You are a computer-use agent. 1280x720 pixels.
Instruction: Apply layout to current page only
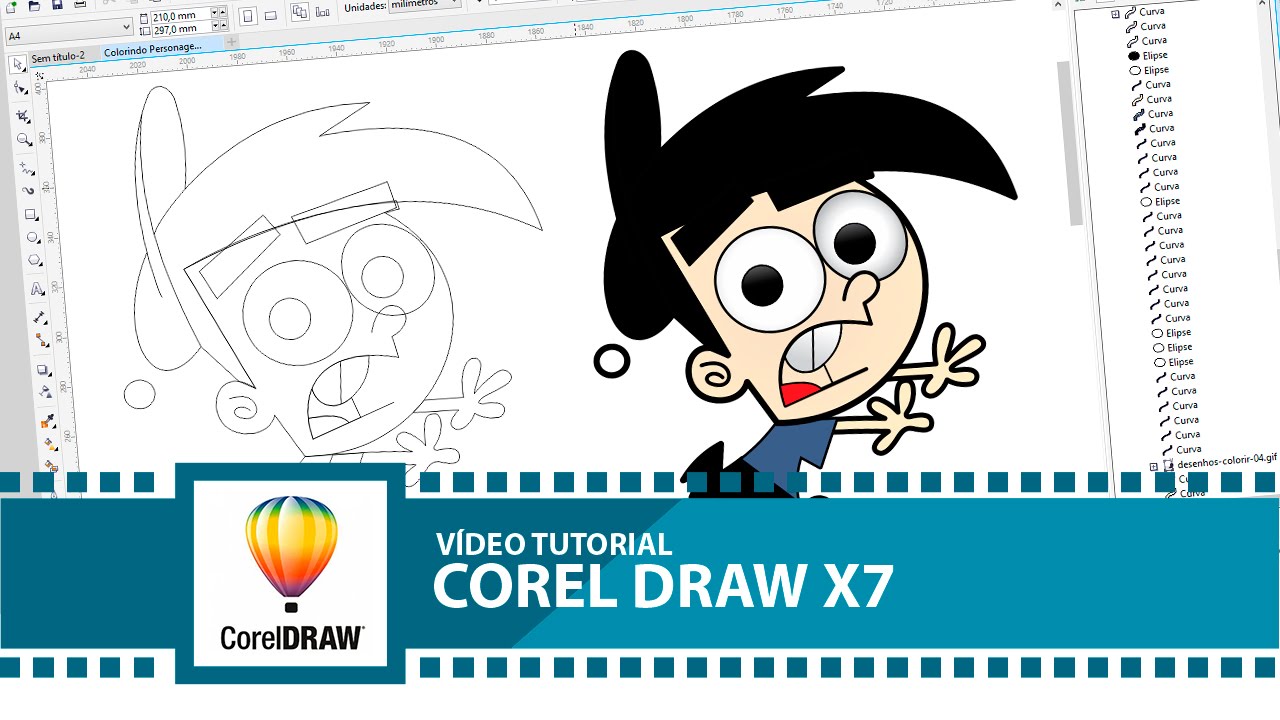click(x=323, y=12)
